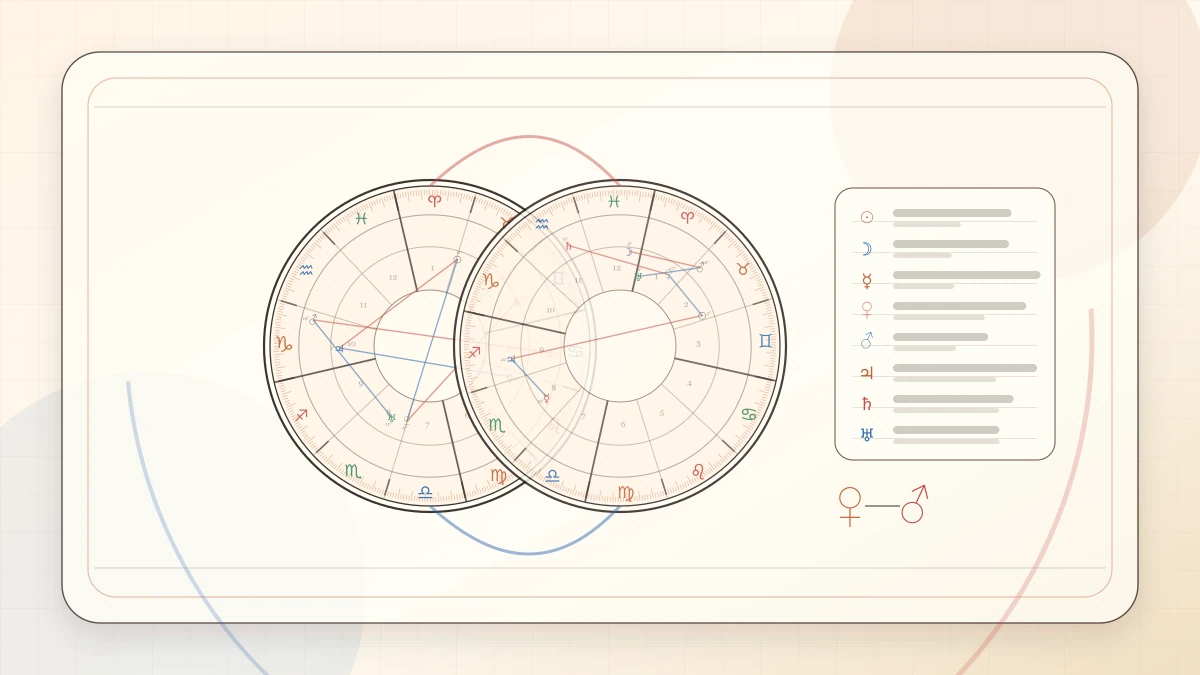This screenshot has height=675, width=1200.
Task: Select the Capricorn glyph on the left chart's outer rim
Action: 284,344
